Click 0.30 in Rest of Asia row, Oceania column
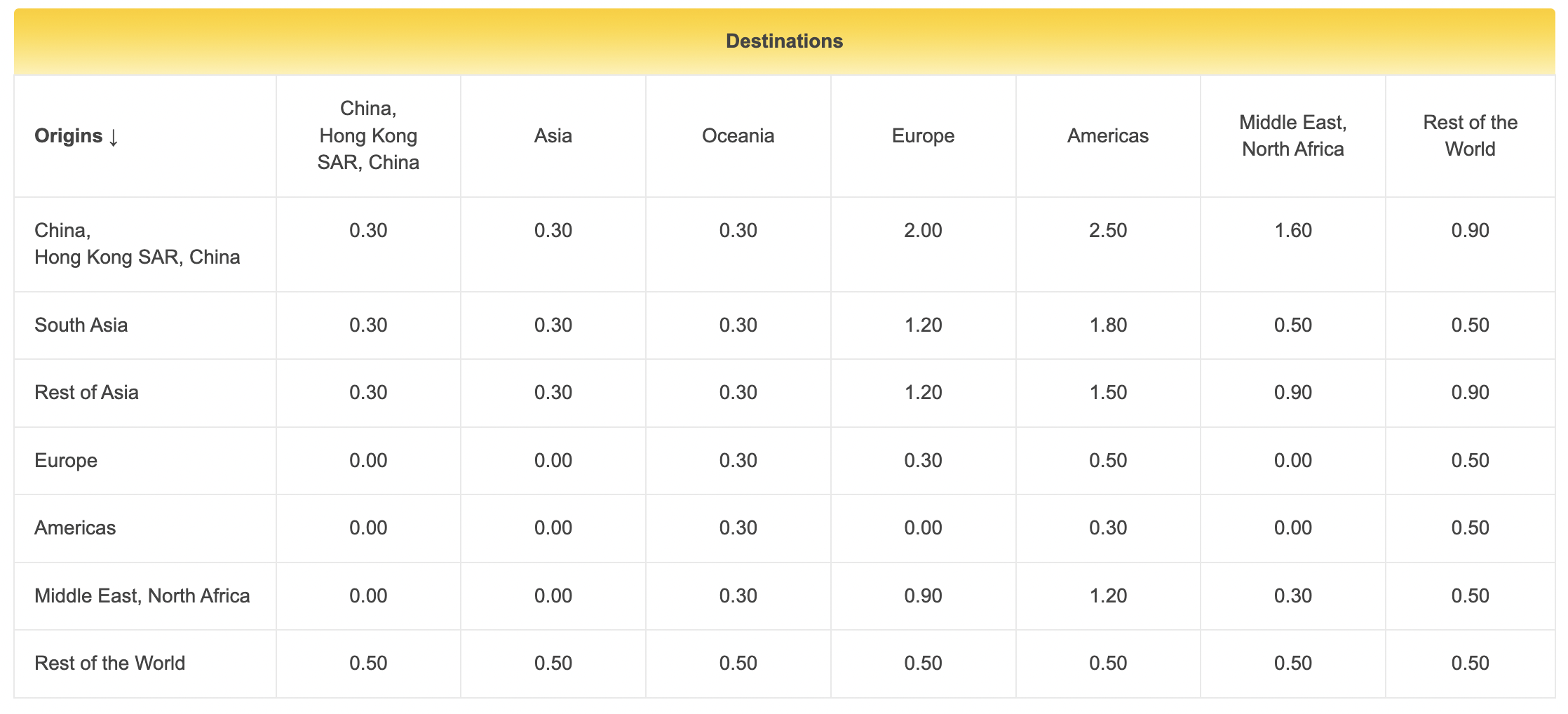Image resolution: width=1568 pixels, height=714 pixels. coord(738,392)
